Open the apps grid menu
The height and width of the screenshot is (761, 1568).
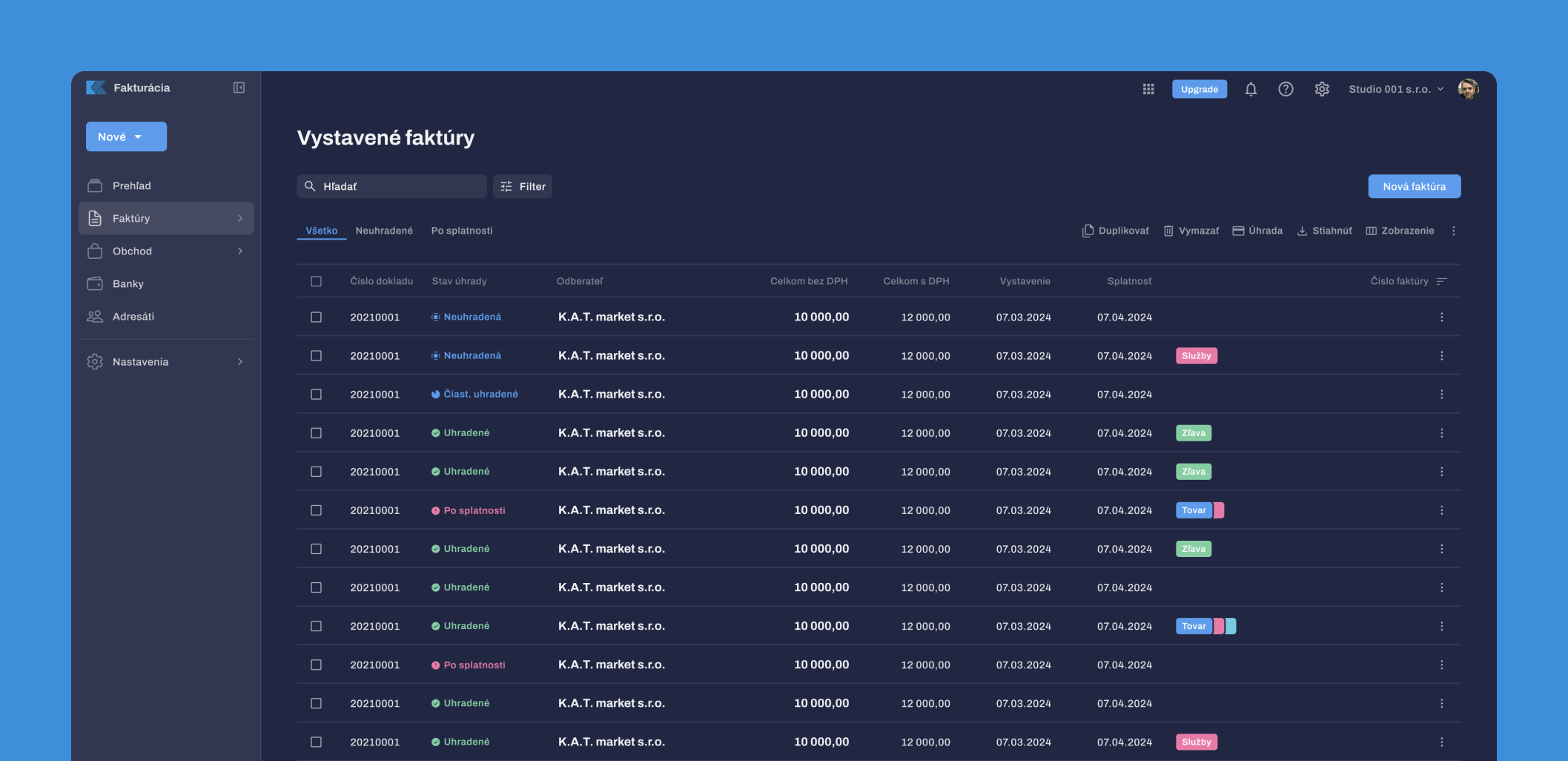click(x=1148, y=89)
